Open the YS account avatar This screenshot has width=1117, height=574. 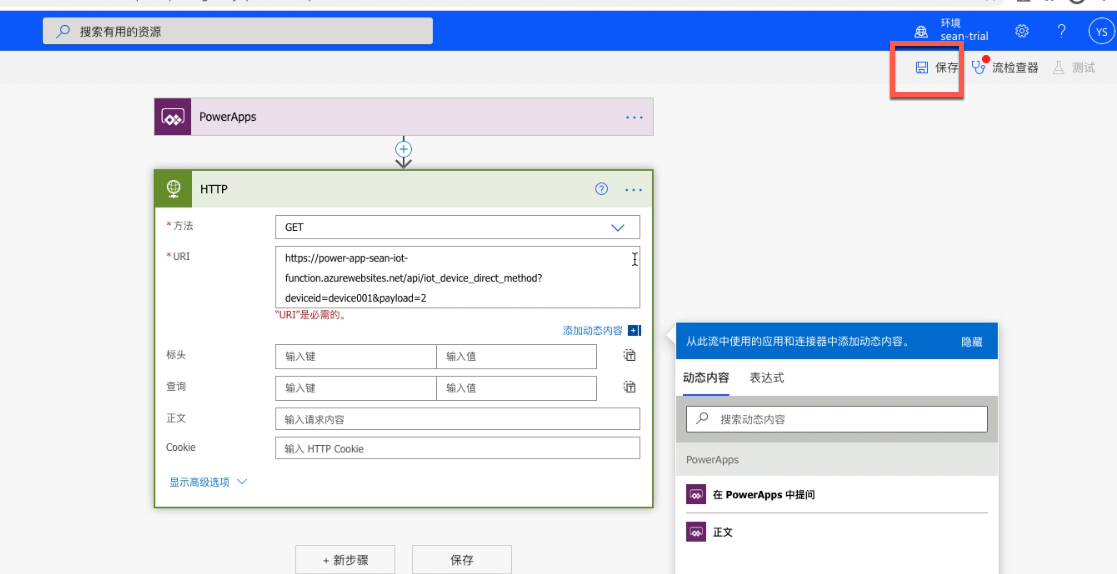point(1101,31)
